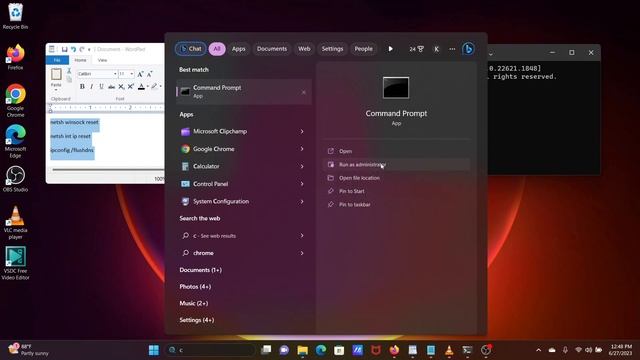This screenshot has width=640, height=360.
Task: Choose Run as administrator
Action: [396, 164]
